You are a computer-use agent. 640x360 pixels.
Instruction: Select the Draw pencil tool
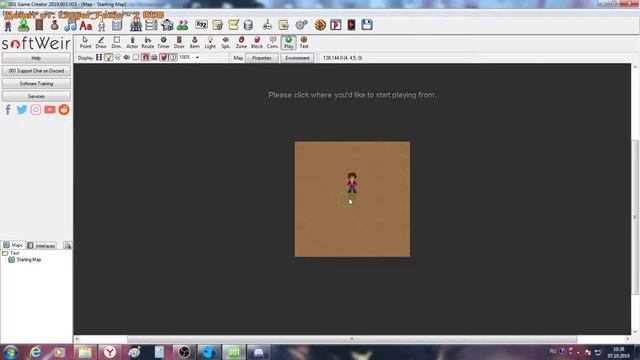[x=101, y=42]
